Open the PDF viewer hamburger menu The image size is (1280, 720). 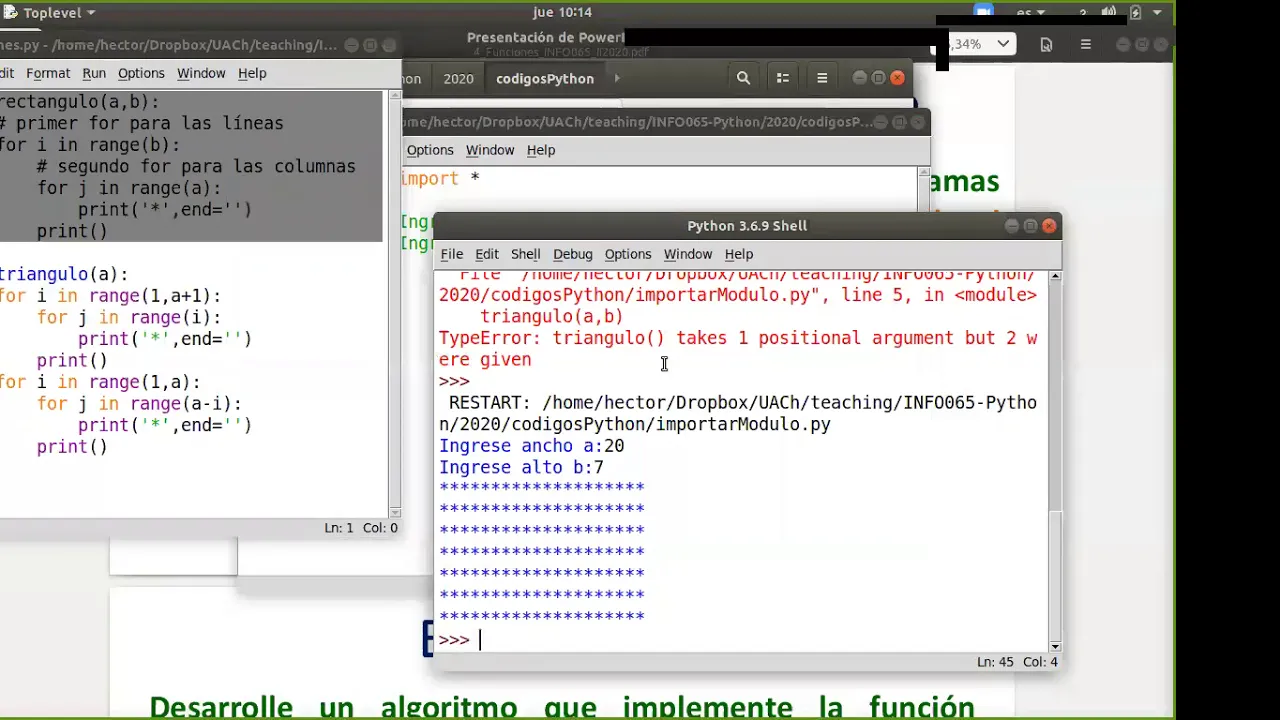[x=1085, y=44]
